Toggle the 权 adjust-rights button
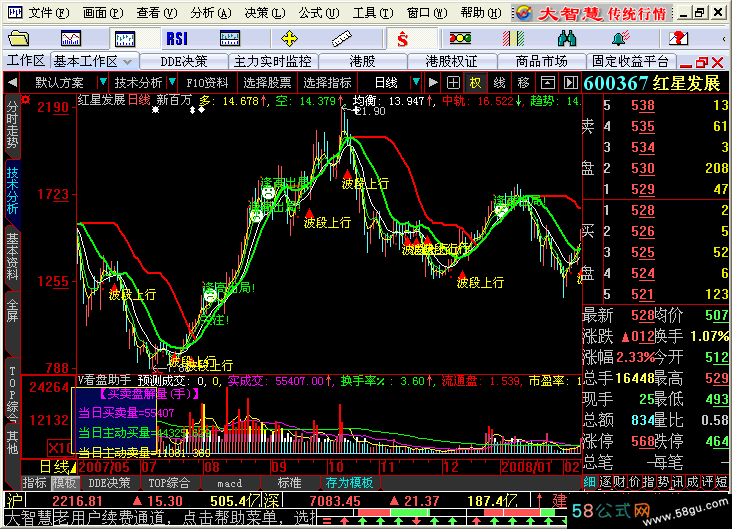The image size is (732, 529). pos(475,83)
